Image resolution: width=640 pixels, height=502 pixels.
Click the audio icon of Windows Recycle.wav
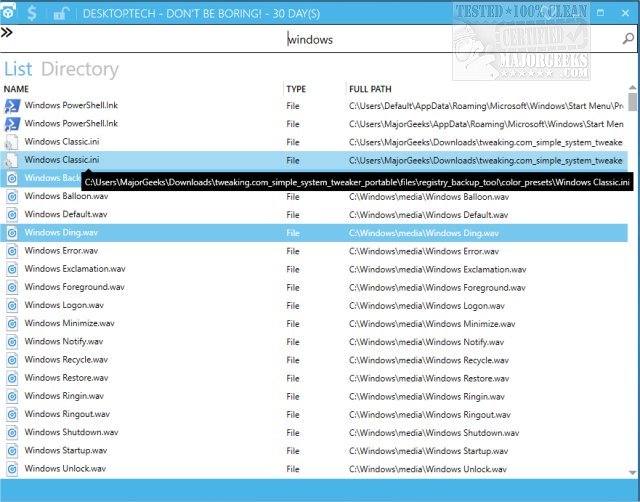(12, 360)
